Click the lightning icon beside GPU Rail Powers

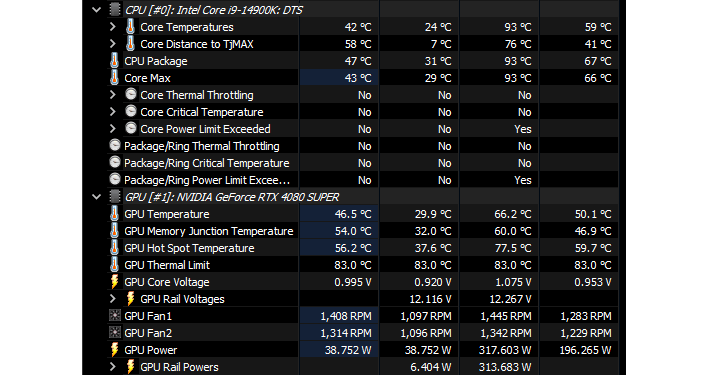130,367
